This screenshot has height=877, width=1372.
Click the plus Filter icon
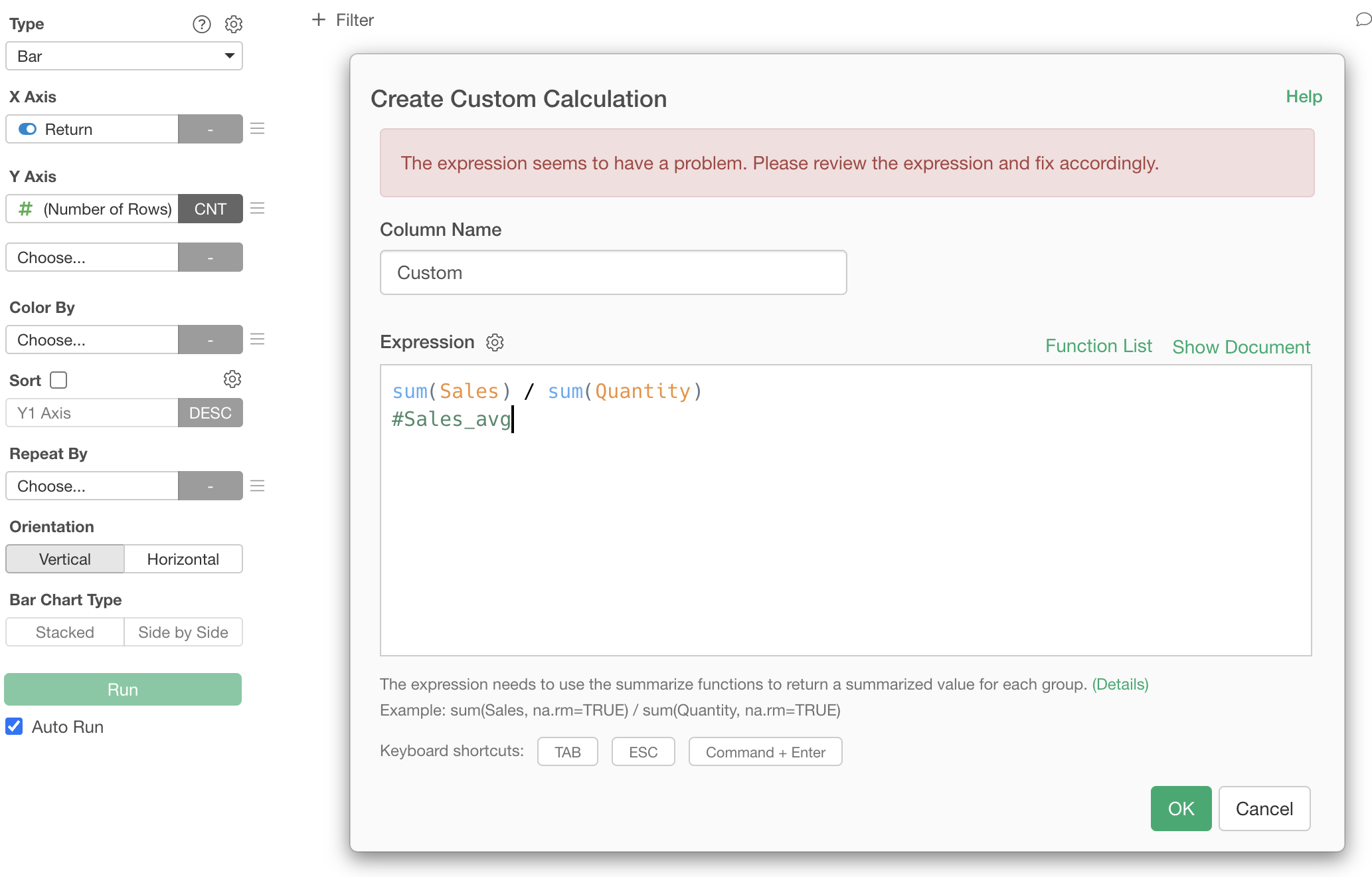319,20
